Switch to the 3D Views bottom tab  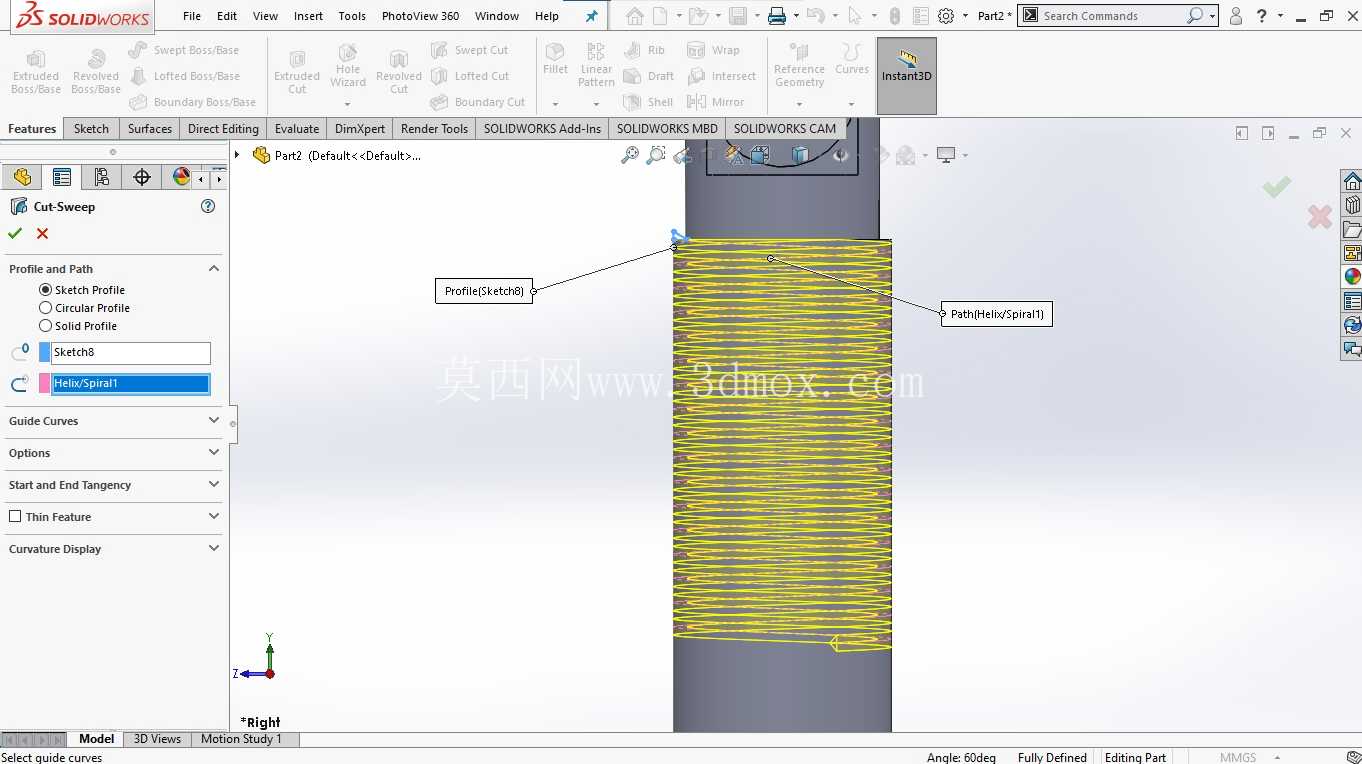(x=157, y=739)
